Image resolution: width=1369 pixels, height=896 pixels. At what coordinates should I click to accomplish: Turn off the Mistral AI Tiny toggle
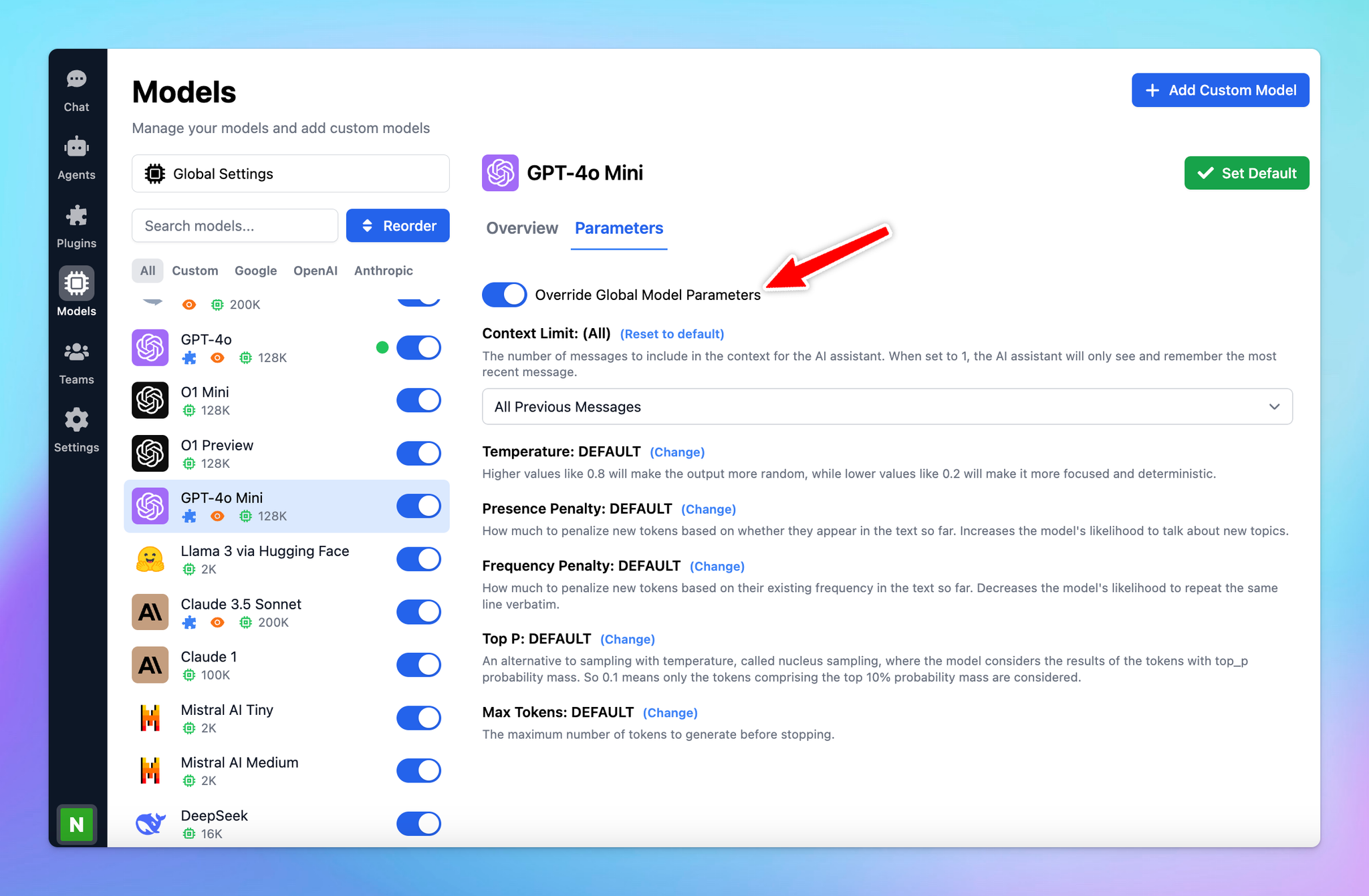tap(419, 718)
